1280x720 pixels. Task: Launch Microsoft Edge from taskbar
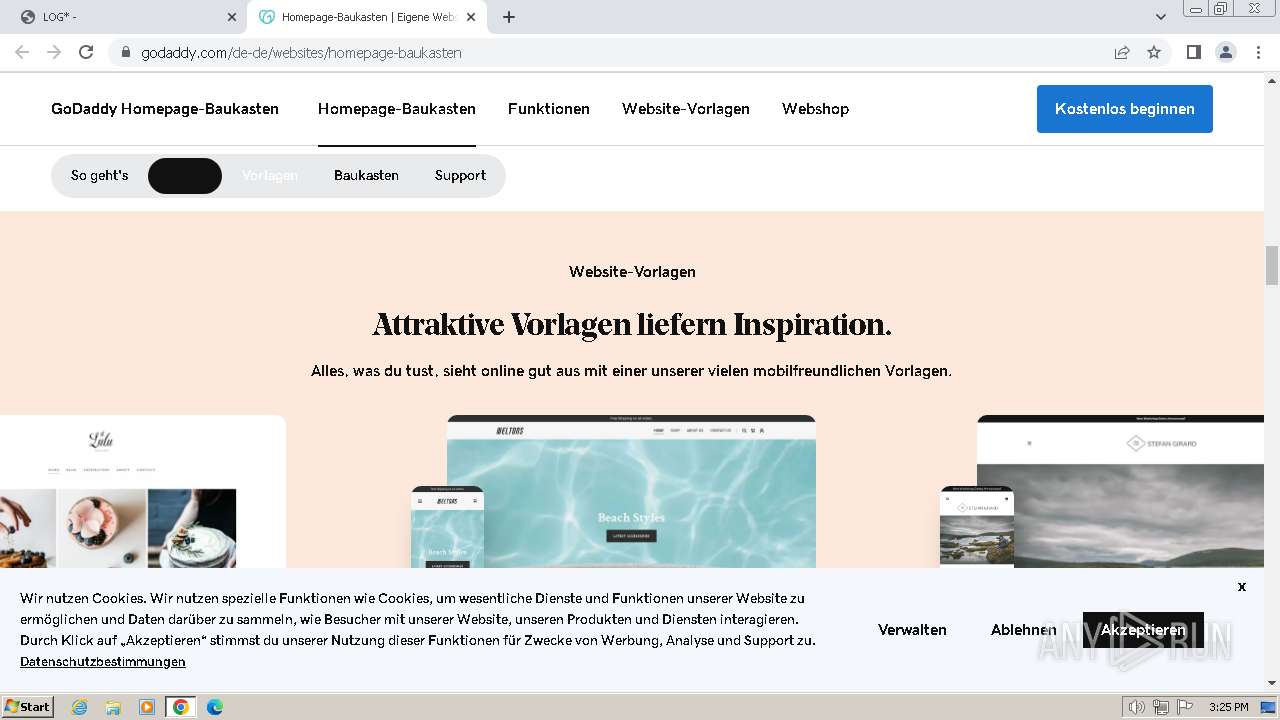tap(215, 707)
